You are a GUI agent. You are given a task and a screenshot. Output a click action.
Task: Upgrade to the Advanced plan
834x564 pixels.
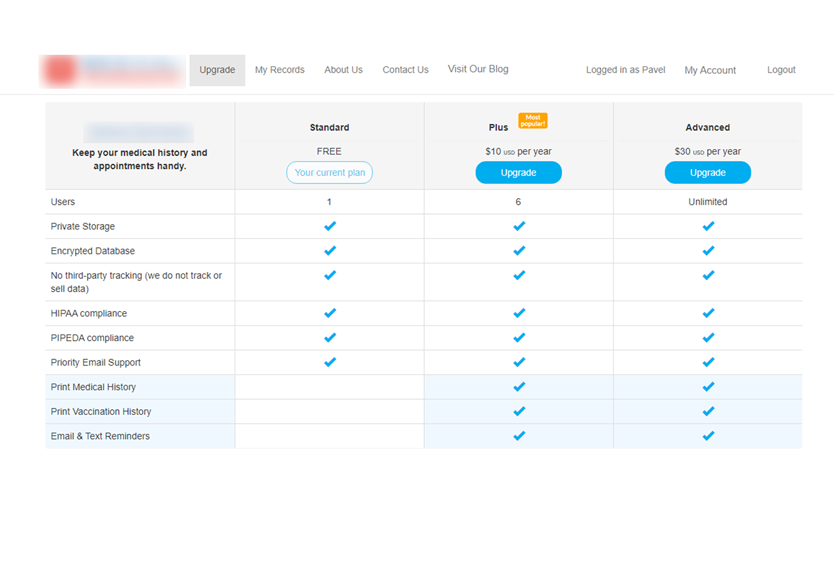point(708,173)
